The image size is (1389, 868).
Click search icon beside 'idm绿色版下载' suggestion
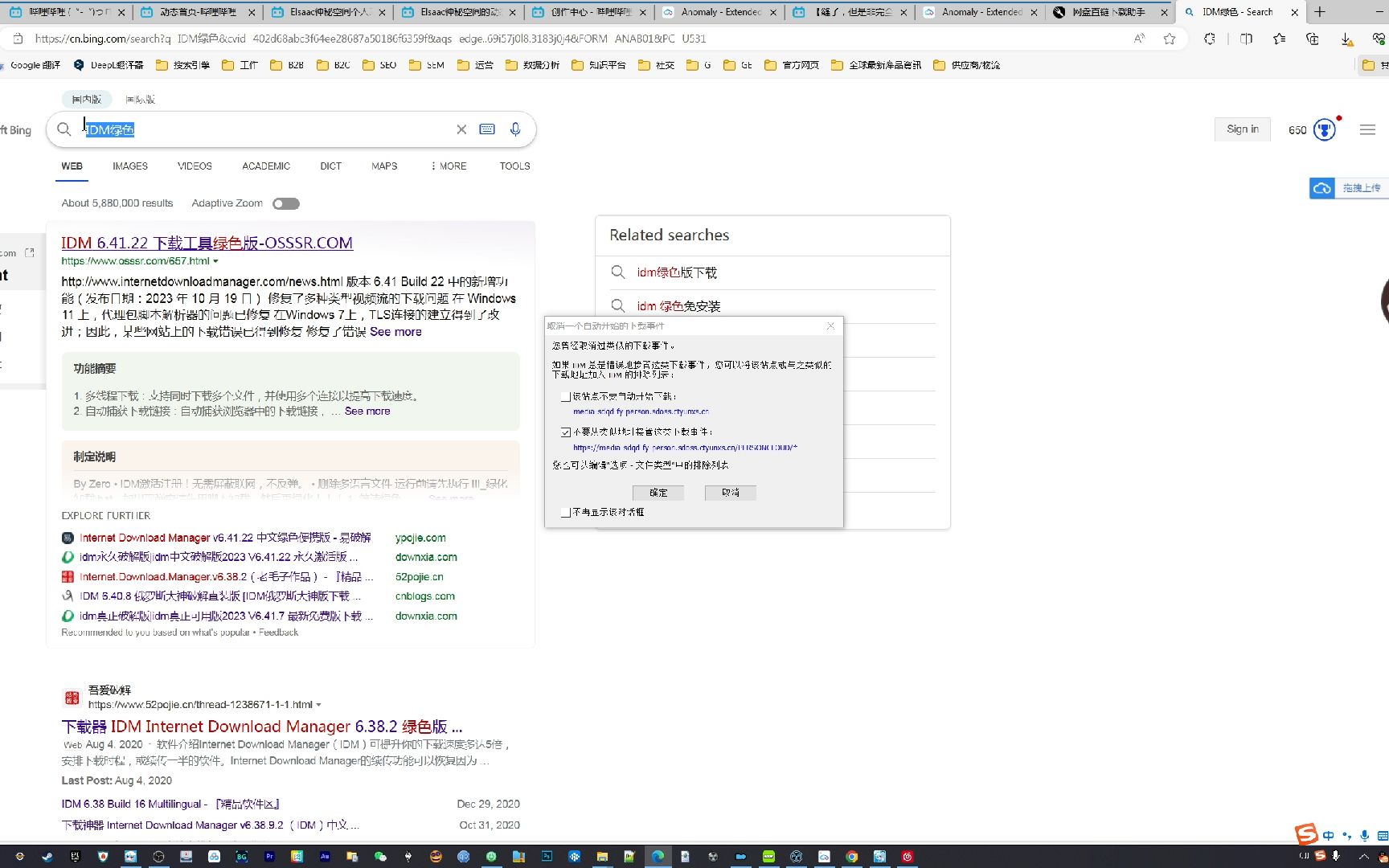click(618, 272)
